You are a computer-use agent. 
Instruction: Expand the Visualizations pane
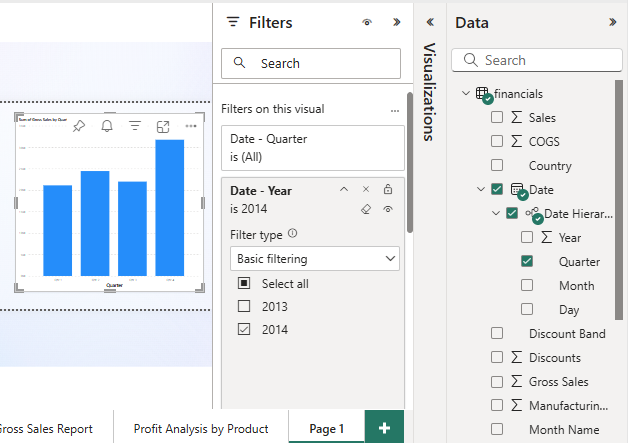click(430, 22)
